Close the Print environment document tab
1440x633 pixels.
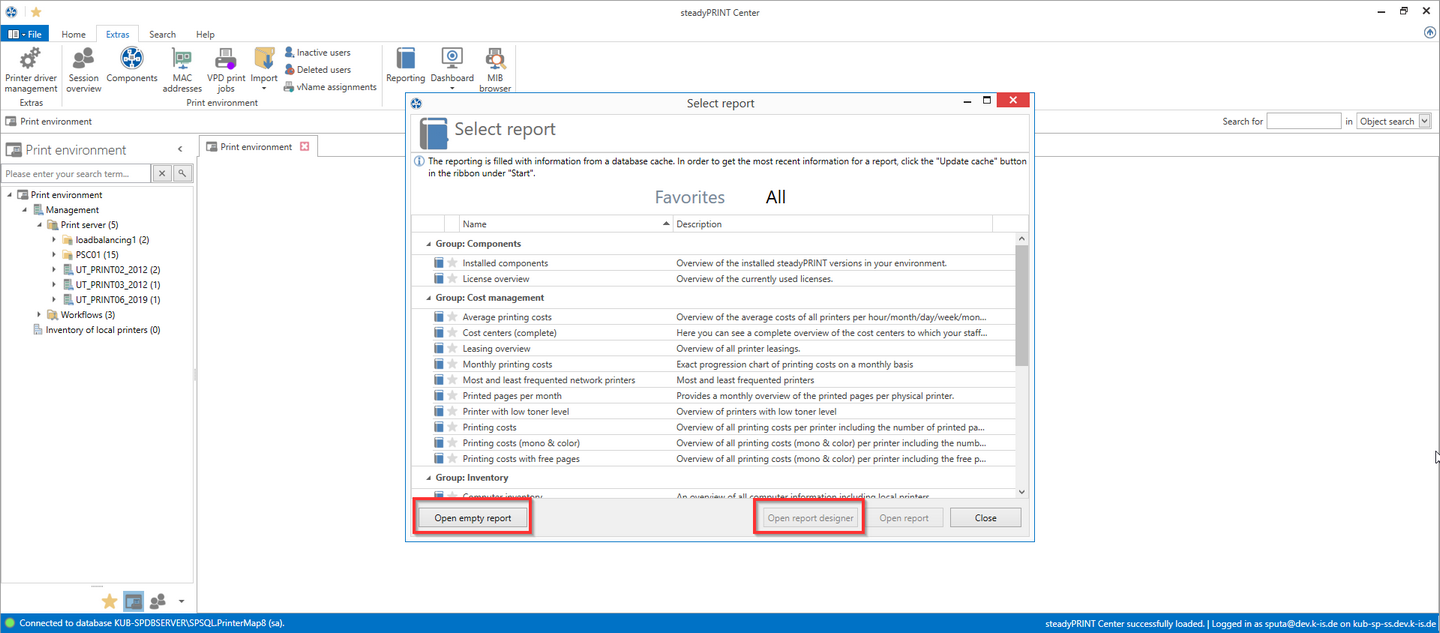point(305,147)
